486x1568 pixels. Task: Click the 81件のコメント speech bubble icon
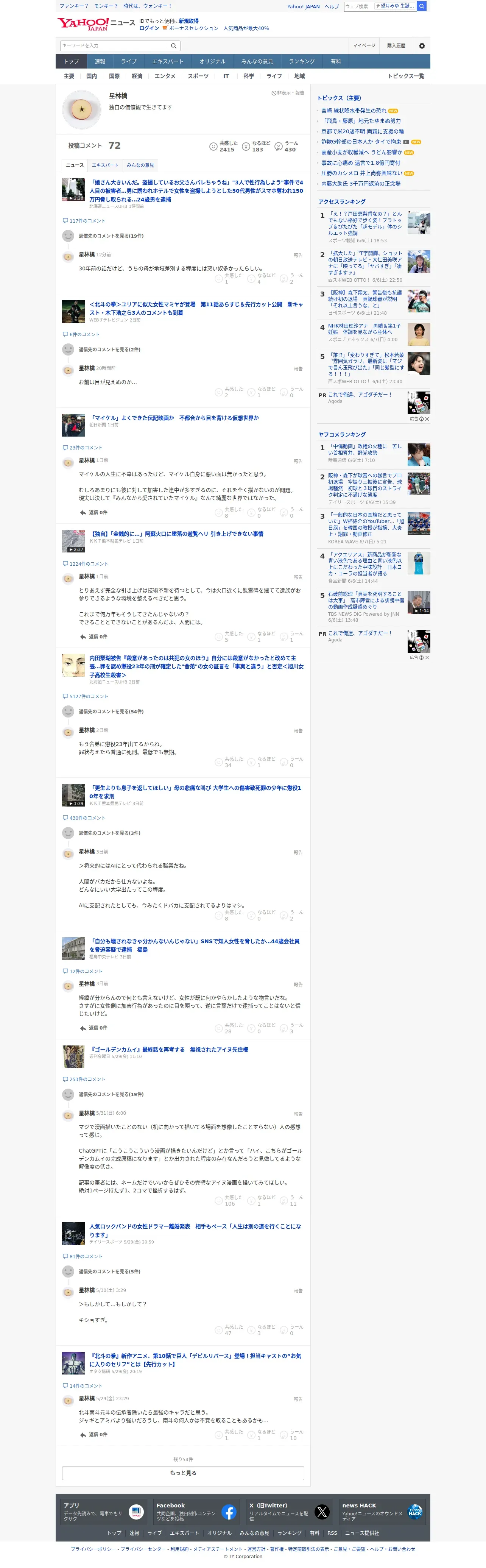65,1256
